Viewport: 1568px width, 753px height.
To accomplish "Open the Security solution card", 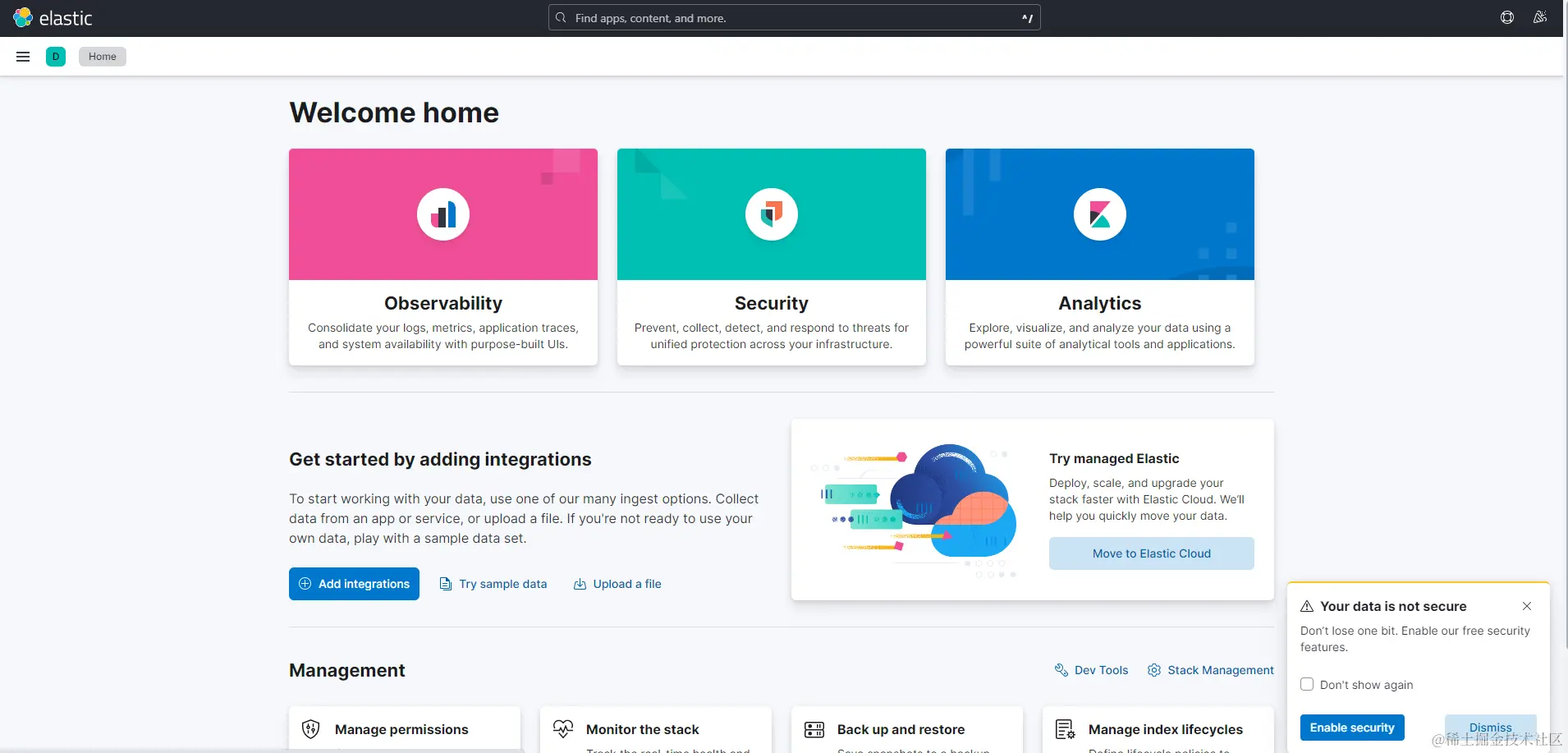I will (x=772, y=257).
